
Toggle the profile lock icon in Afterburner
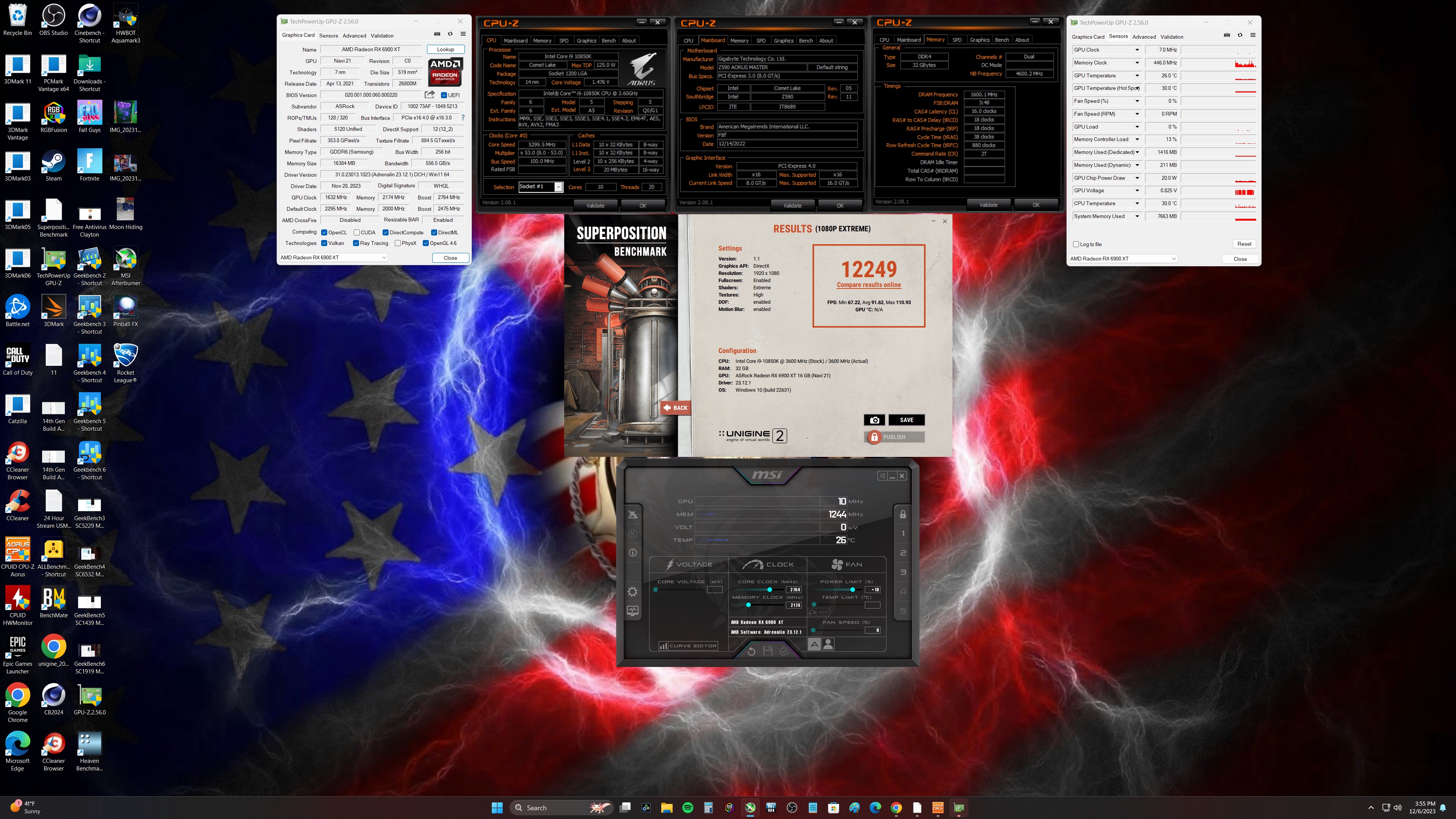tap(903, 515)
